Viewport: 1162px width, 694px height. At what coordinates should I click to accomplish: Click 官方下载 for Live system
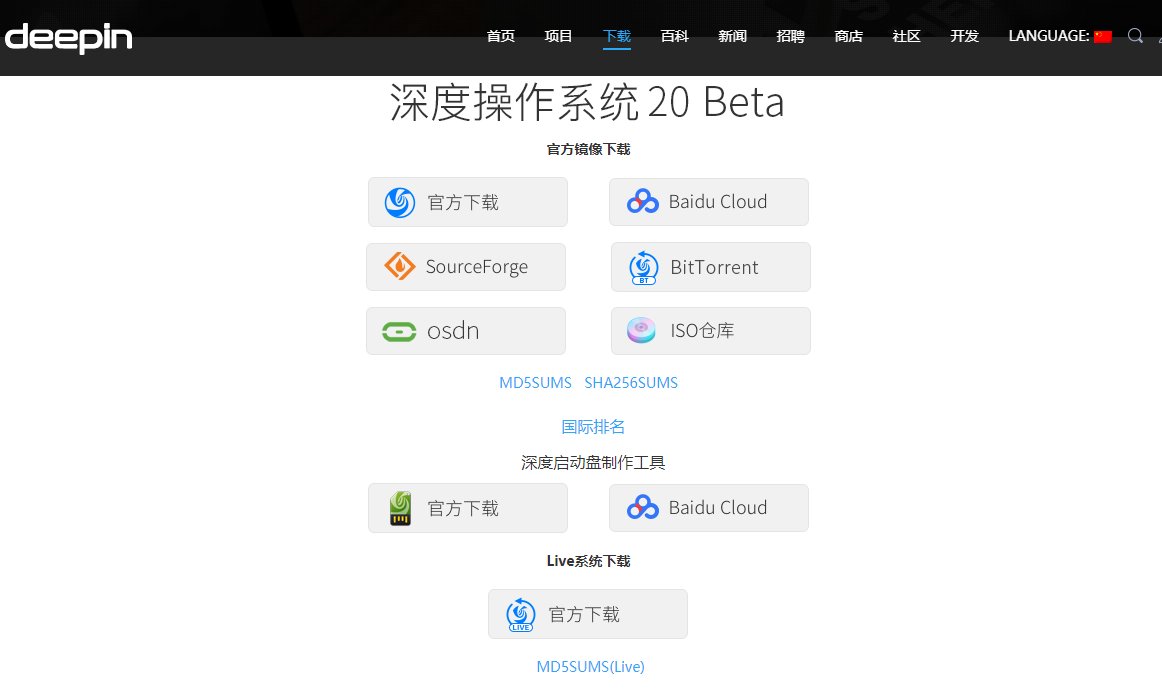pos(588,614)
